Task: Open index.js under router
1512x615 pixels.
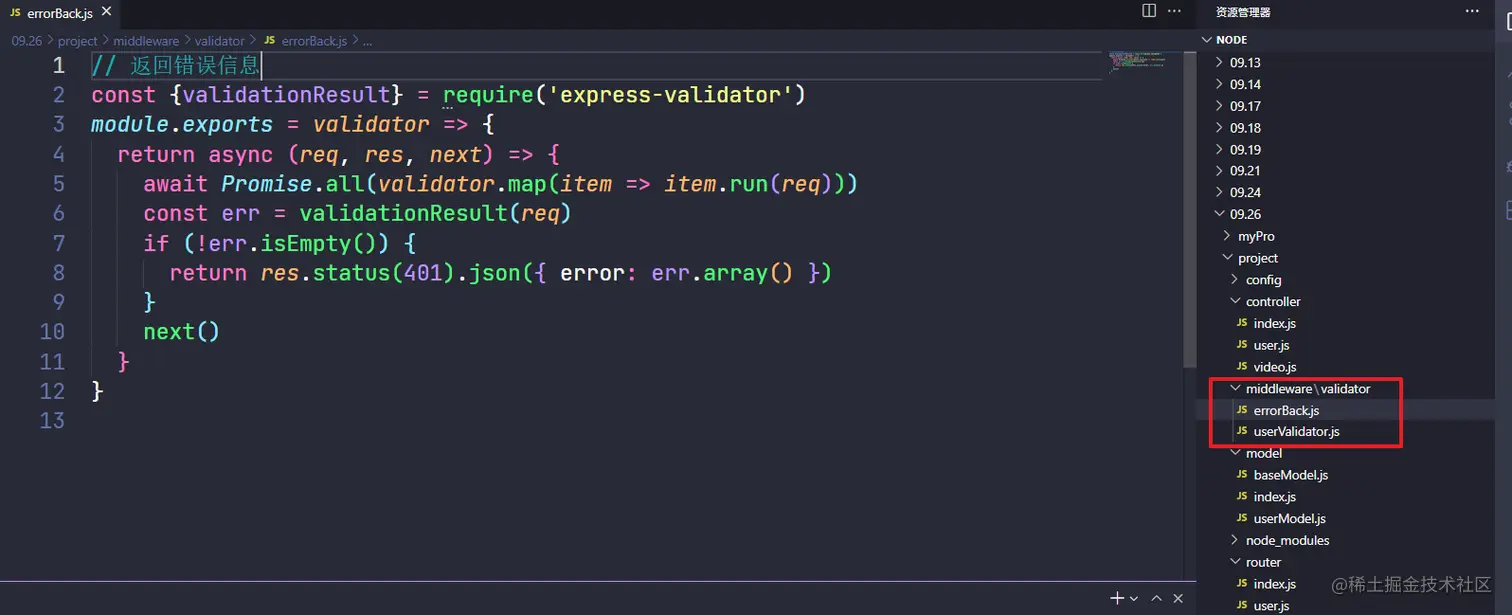Action: point(1274,584)
